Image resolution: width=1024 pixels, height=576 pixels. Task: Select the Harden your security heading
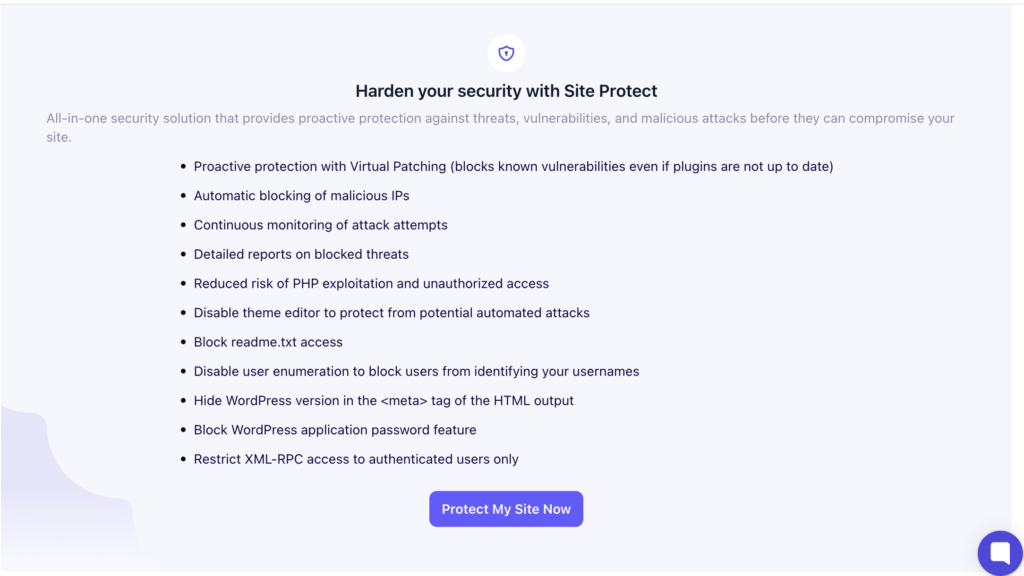tap(506, 91)
